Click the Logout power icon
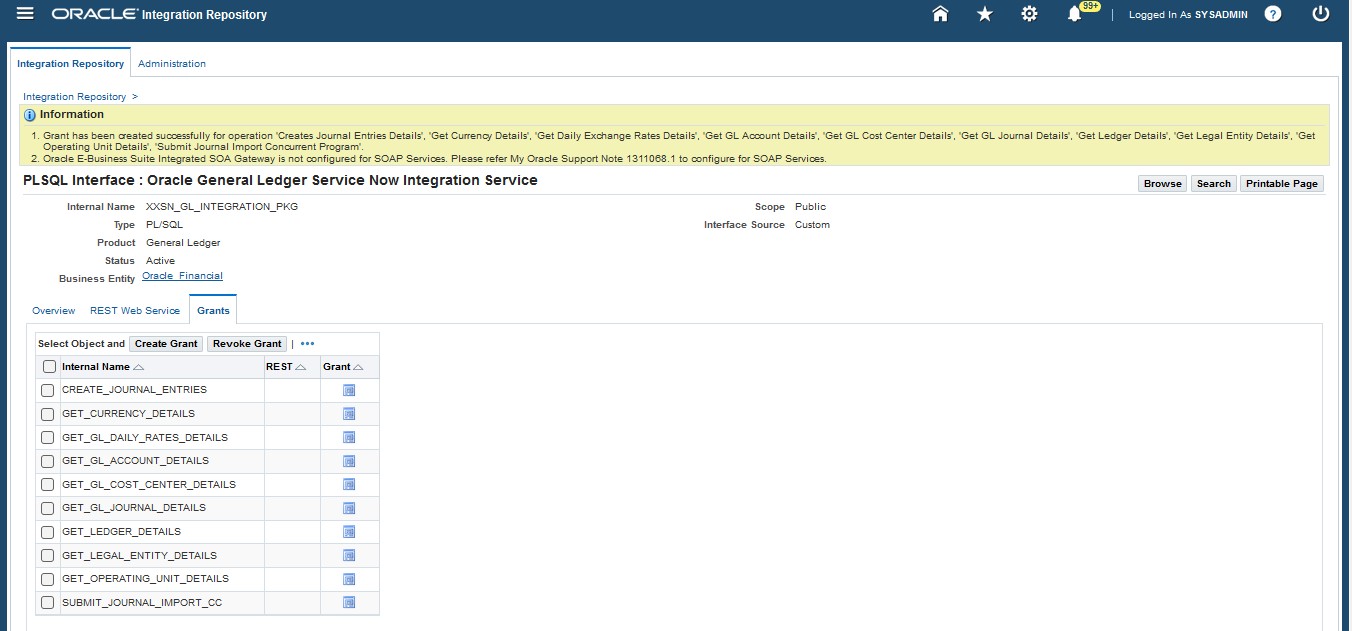 tap(1321, 14)
